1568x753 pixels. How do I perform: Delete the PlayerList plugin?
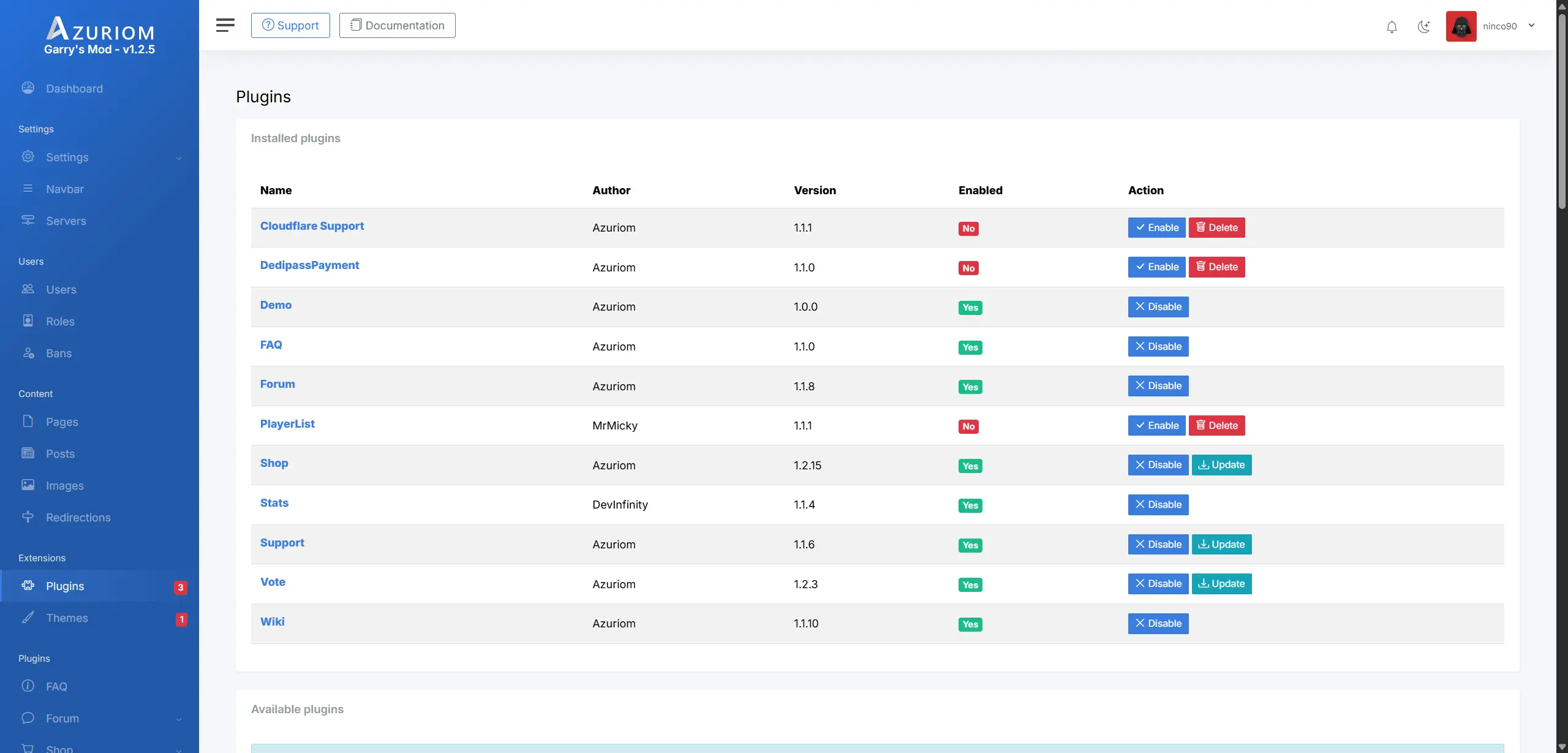click(1217, 425)
